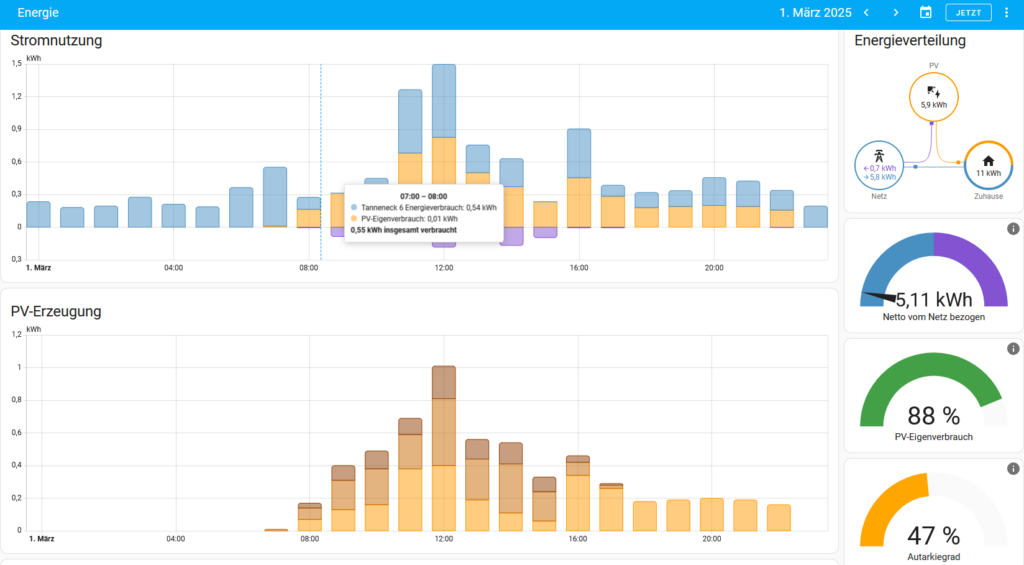Image resolution: width=1024 pixels, height=565 pixels.
Task: Show info for the PV-Eigenverbrauch gauge card
Action: [x=1012, y=349]
